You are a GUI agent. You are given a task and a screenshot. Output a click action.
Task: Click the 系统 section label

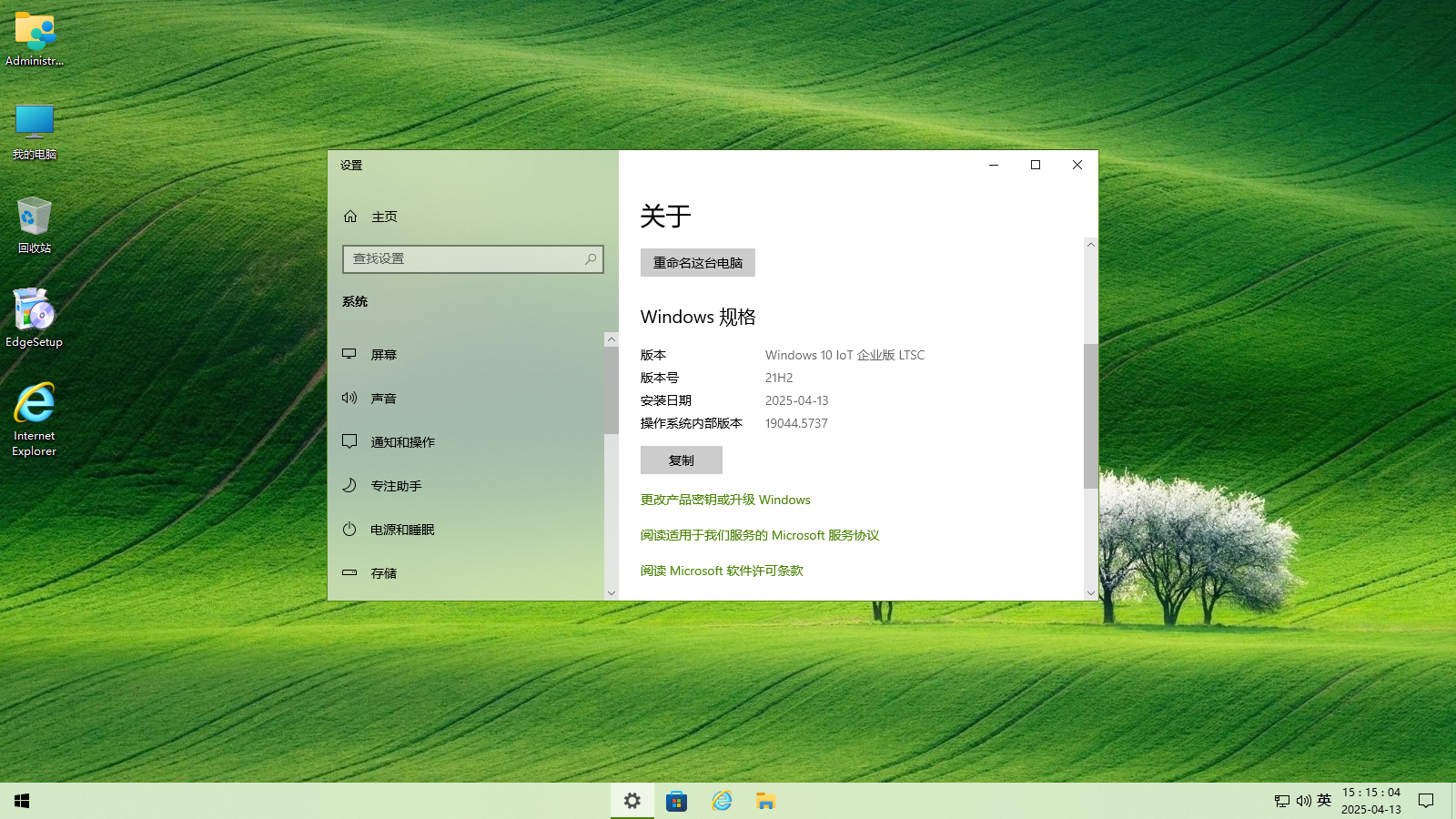[355, 301]
